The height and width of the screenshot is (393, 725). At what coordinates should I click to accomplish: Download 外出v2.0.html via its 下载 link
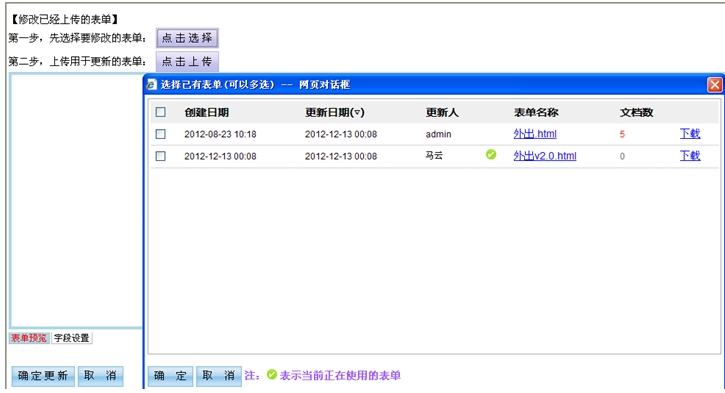(x=690, y=156)
